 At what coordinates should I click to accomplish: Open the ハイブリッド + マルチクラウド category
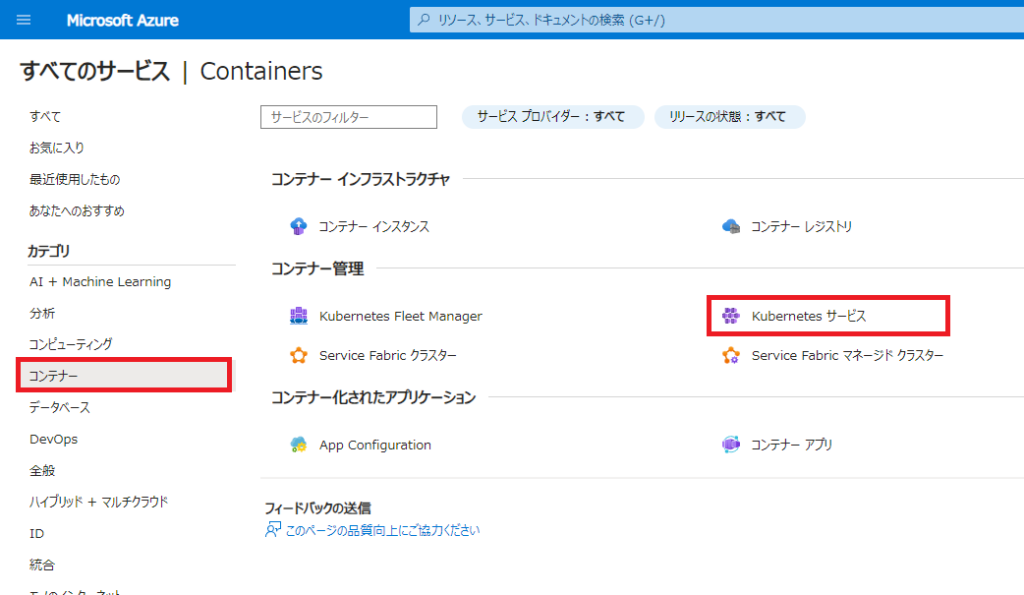coord(99,502)
